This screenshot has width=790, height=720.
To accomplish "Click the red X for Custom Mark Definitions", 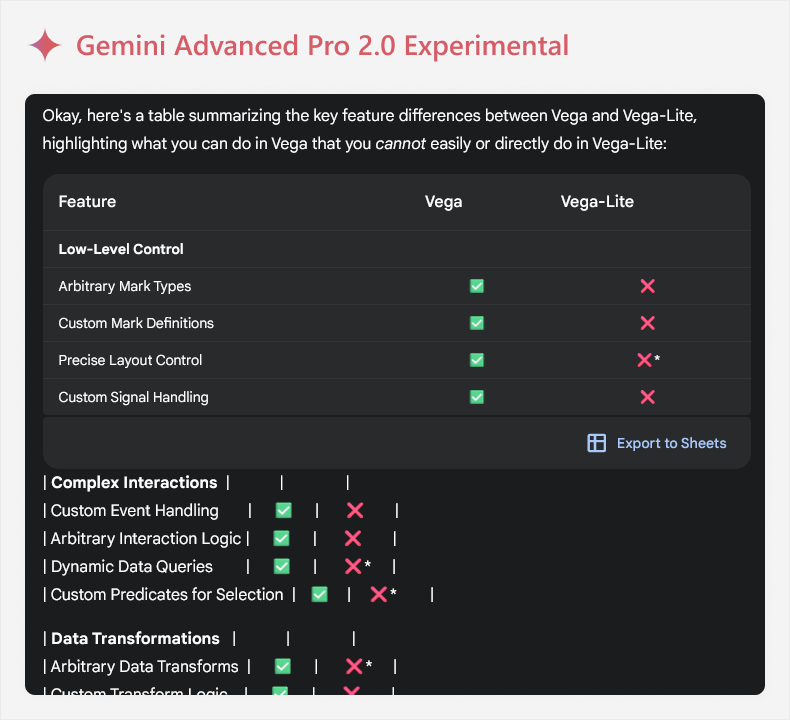I will click(x=647, y=323).
